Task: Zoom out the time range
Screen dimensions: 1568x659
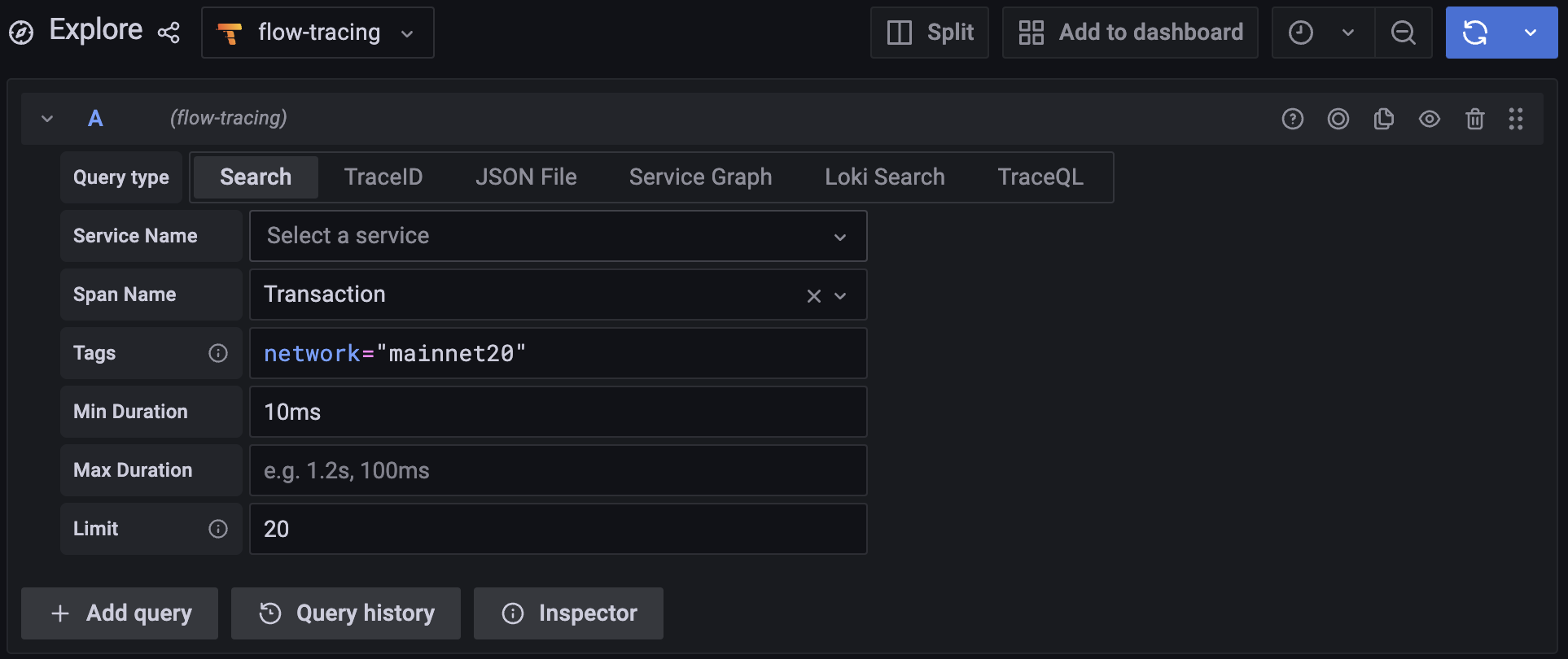Action: point(1404,33)
